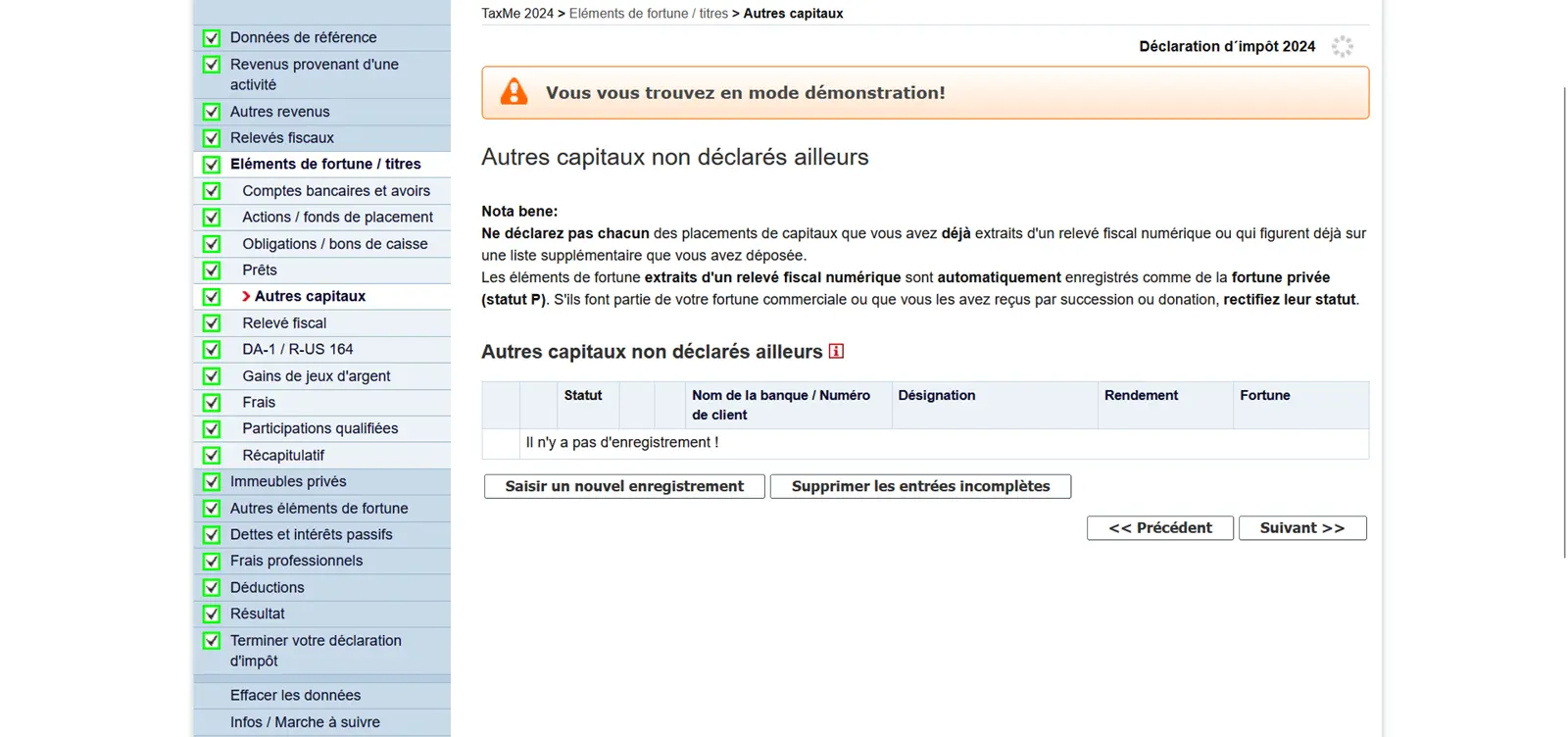Click green check icon beside Immeubles privés
This screenshot has width=1568, height=737.
coord(212,482)
